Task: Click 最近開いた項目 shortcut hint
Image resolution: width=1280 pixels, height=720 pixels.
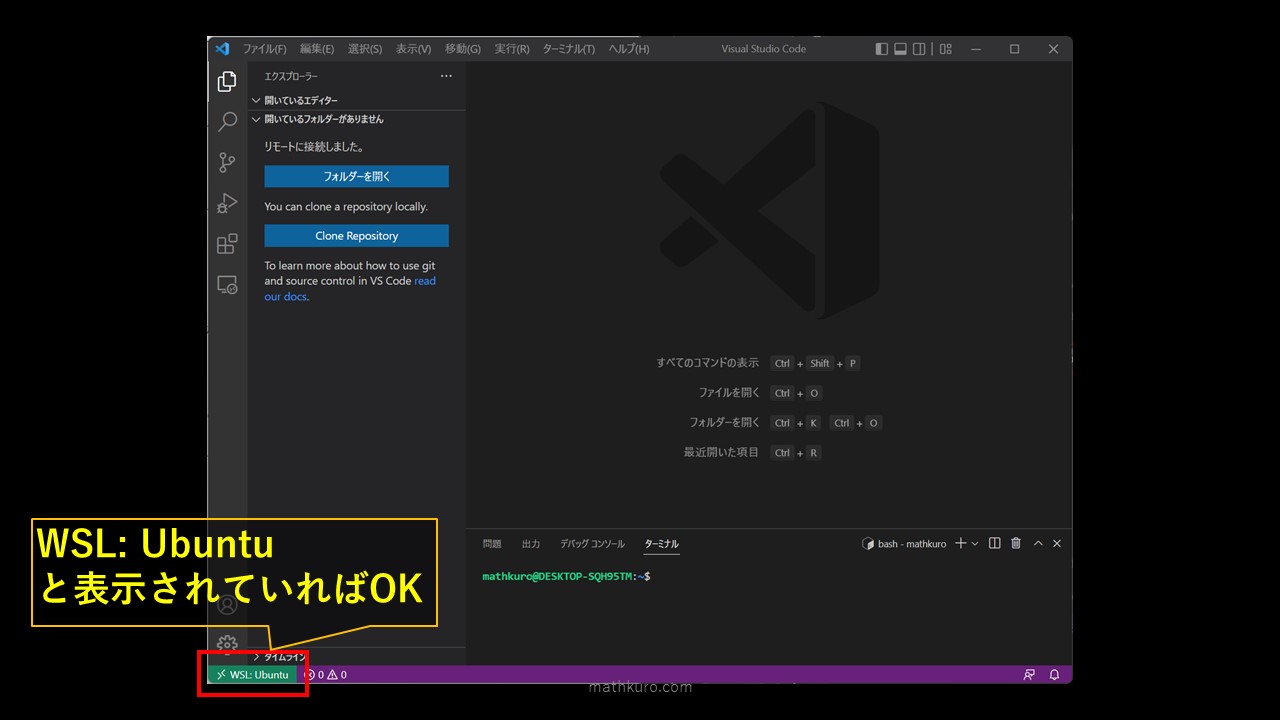Action: [x=721, y=453]
